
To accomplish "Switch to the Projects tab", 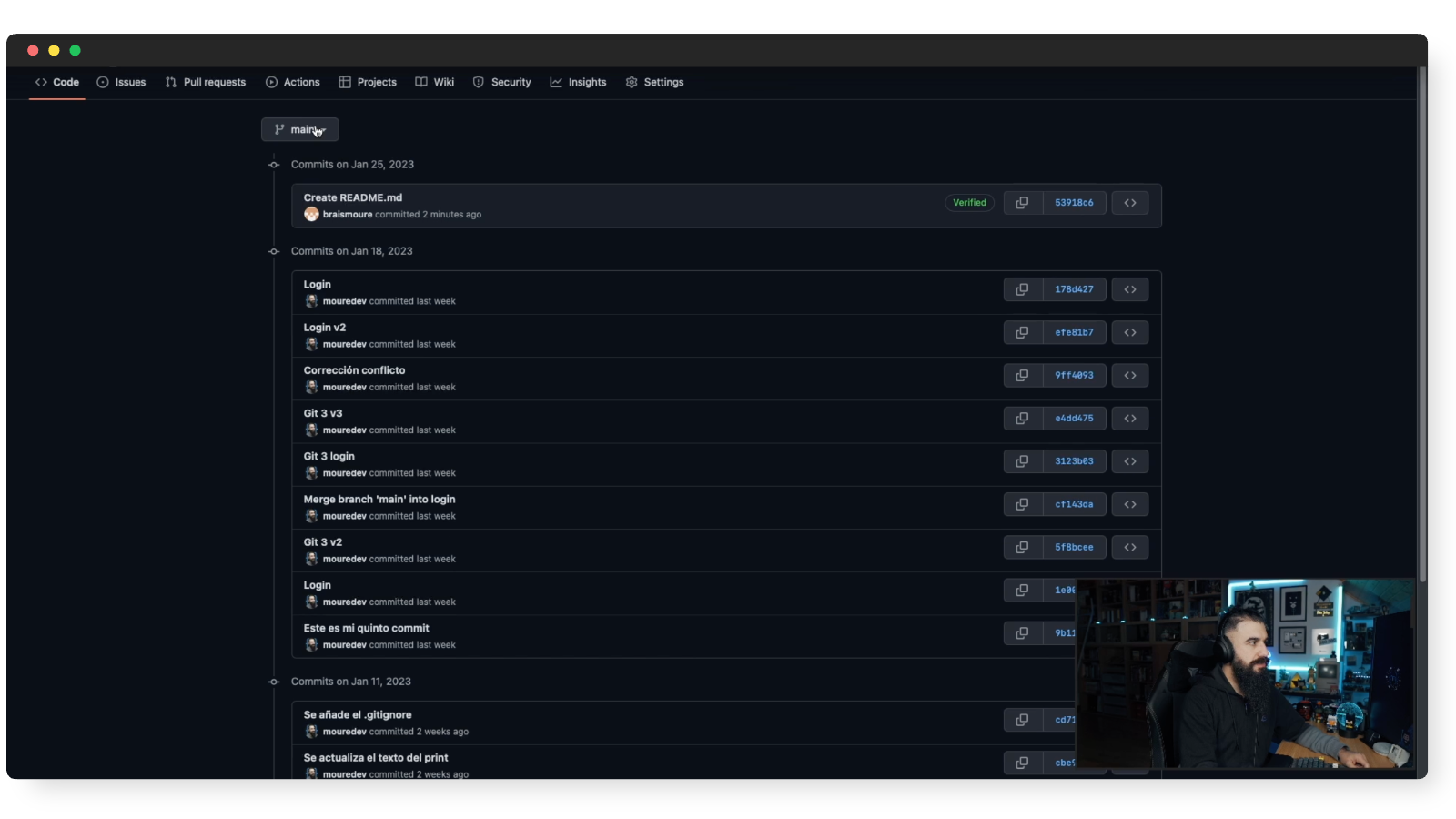I will point(368,82).
